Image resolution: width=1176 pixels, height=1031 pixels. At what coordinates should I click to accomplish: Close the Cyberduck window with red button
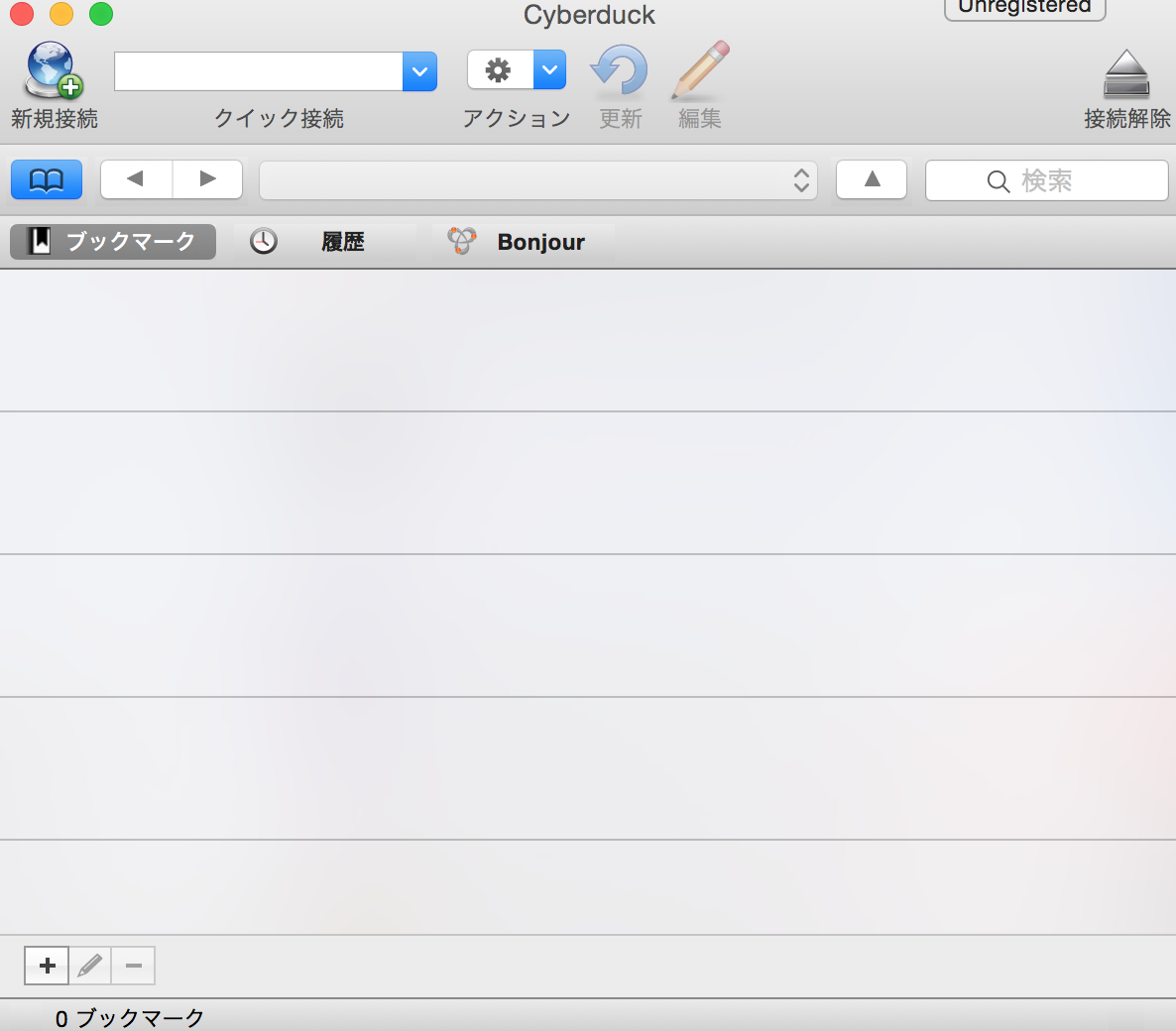click(22, 14)
